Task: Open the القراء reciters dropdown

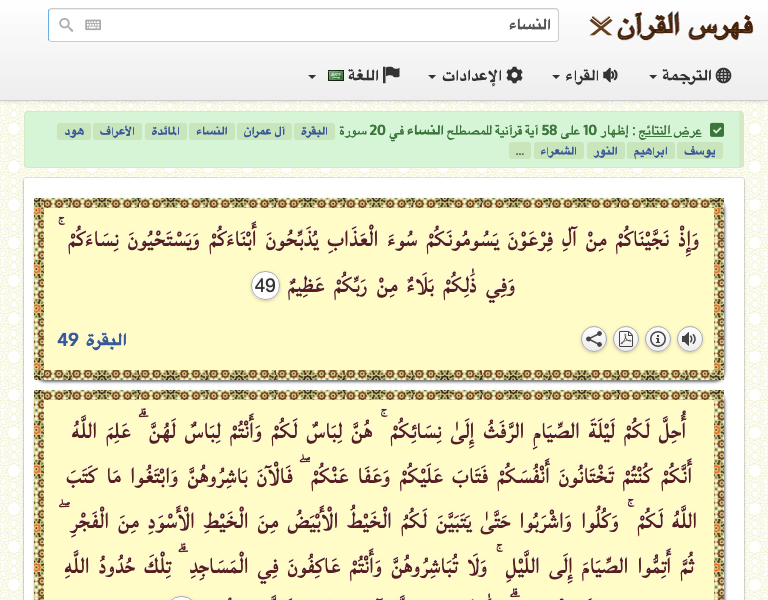Action: 585,75
